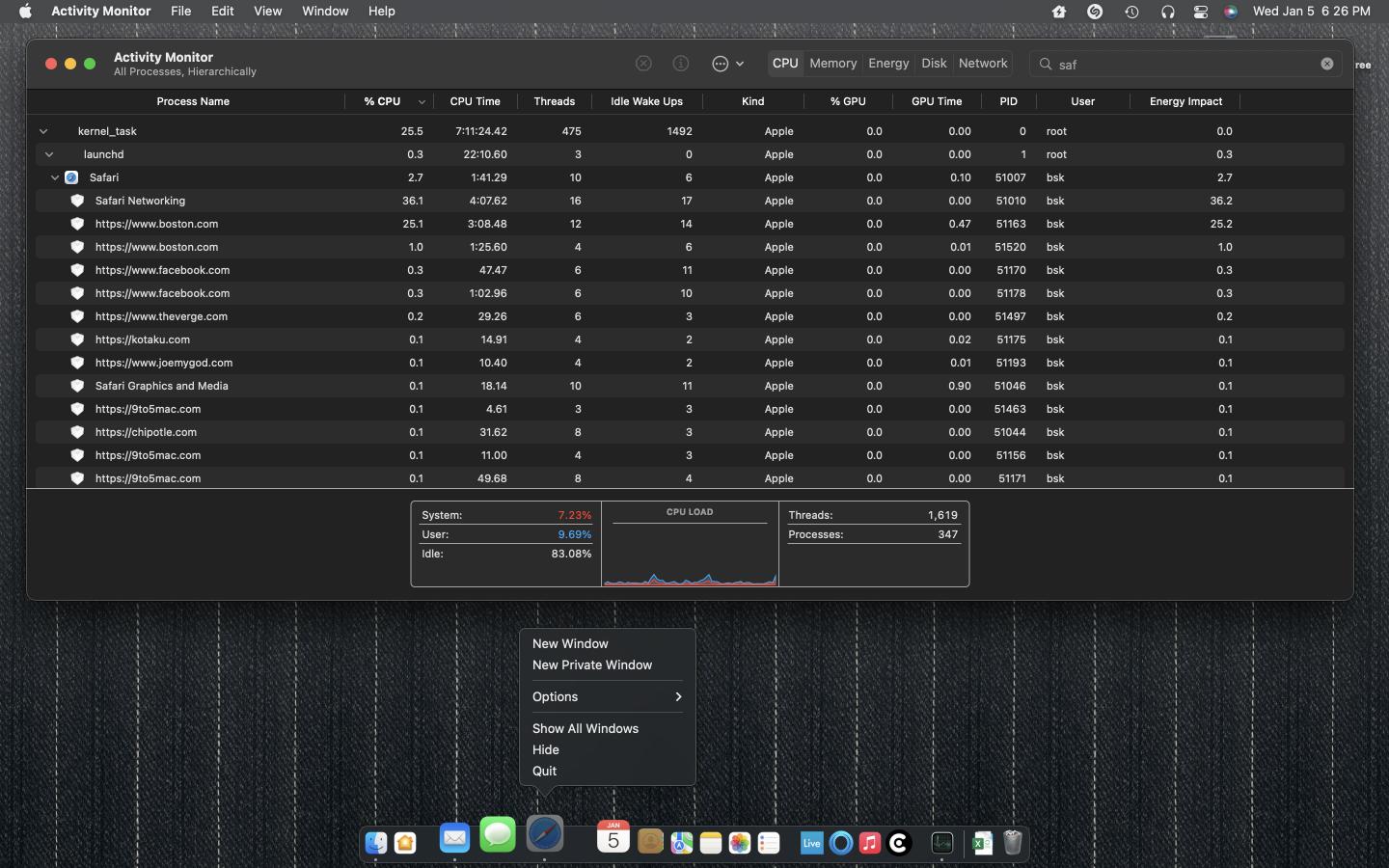Open Time Machine menu bar icon
Image resolution: width=1389 pixels, height=868 pixels.
pos(1131,12)
